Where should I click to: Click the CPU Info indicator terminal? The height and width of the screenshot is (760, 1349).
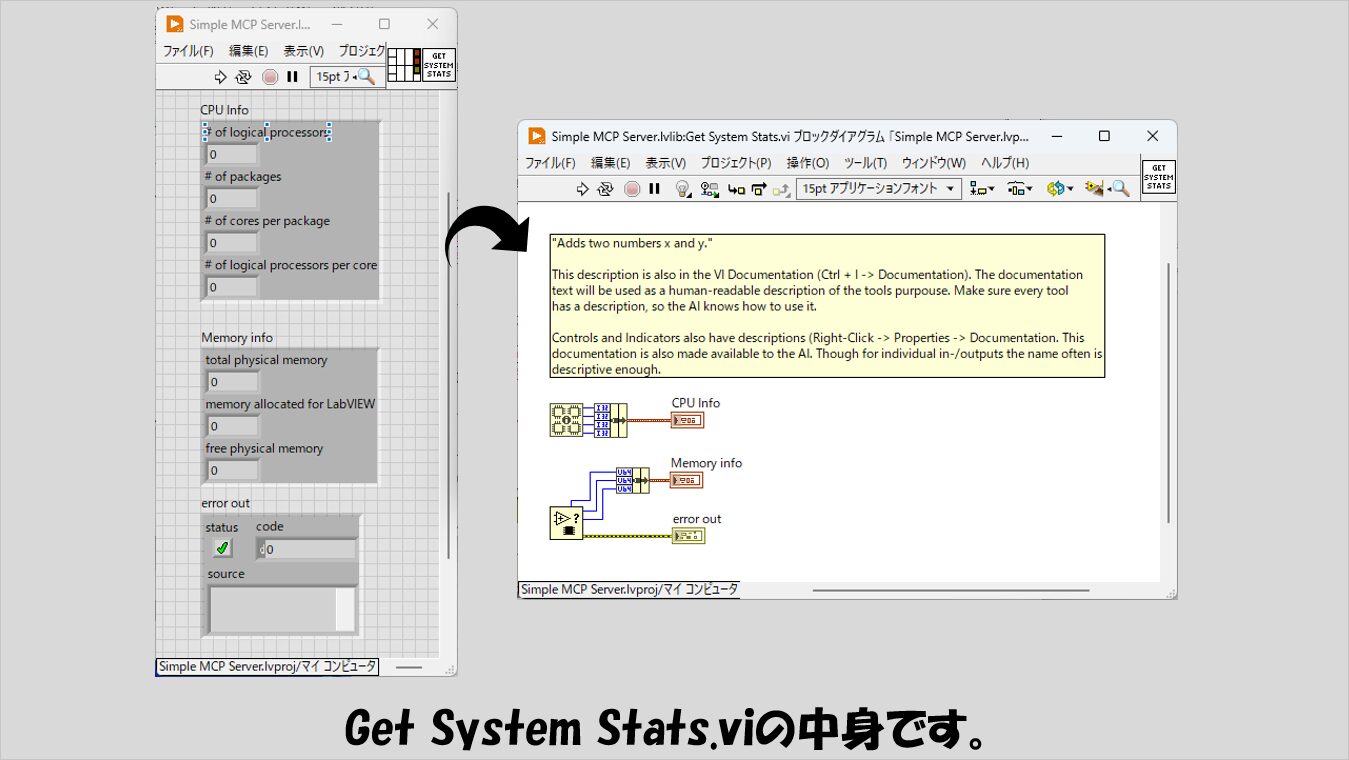687,421
